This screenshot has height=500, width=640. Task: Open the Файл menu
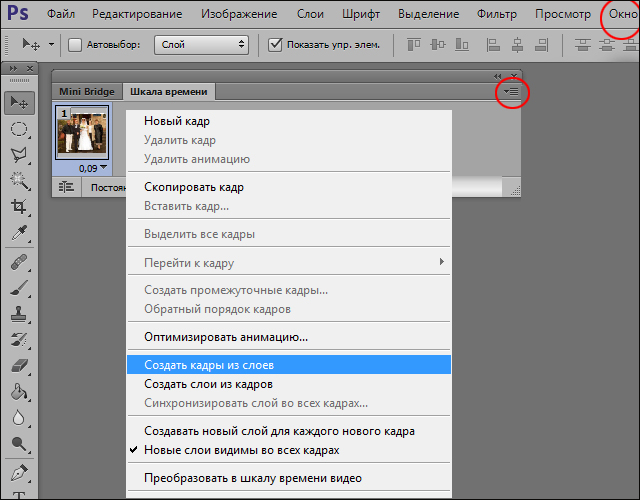(61, 14)
